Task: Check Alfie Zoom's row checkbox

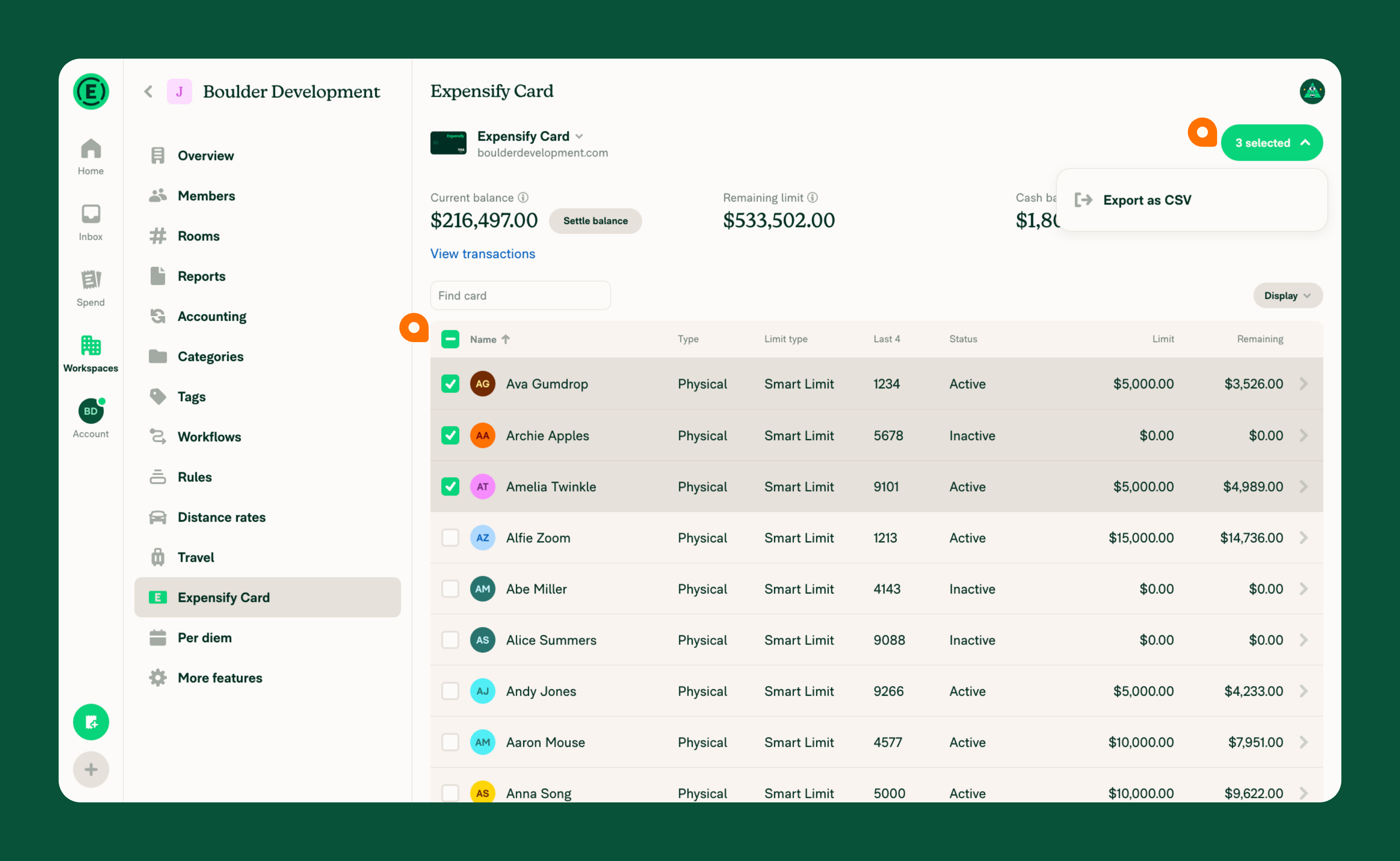Action: [x=450, y=538]
